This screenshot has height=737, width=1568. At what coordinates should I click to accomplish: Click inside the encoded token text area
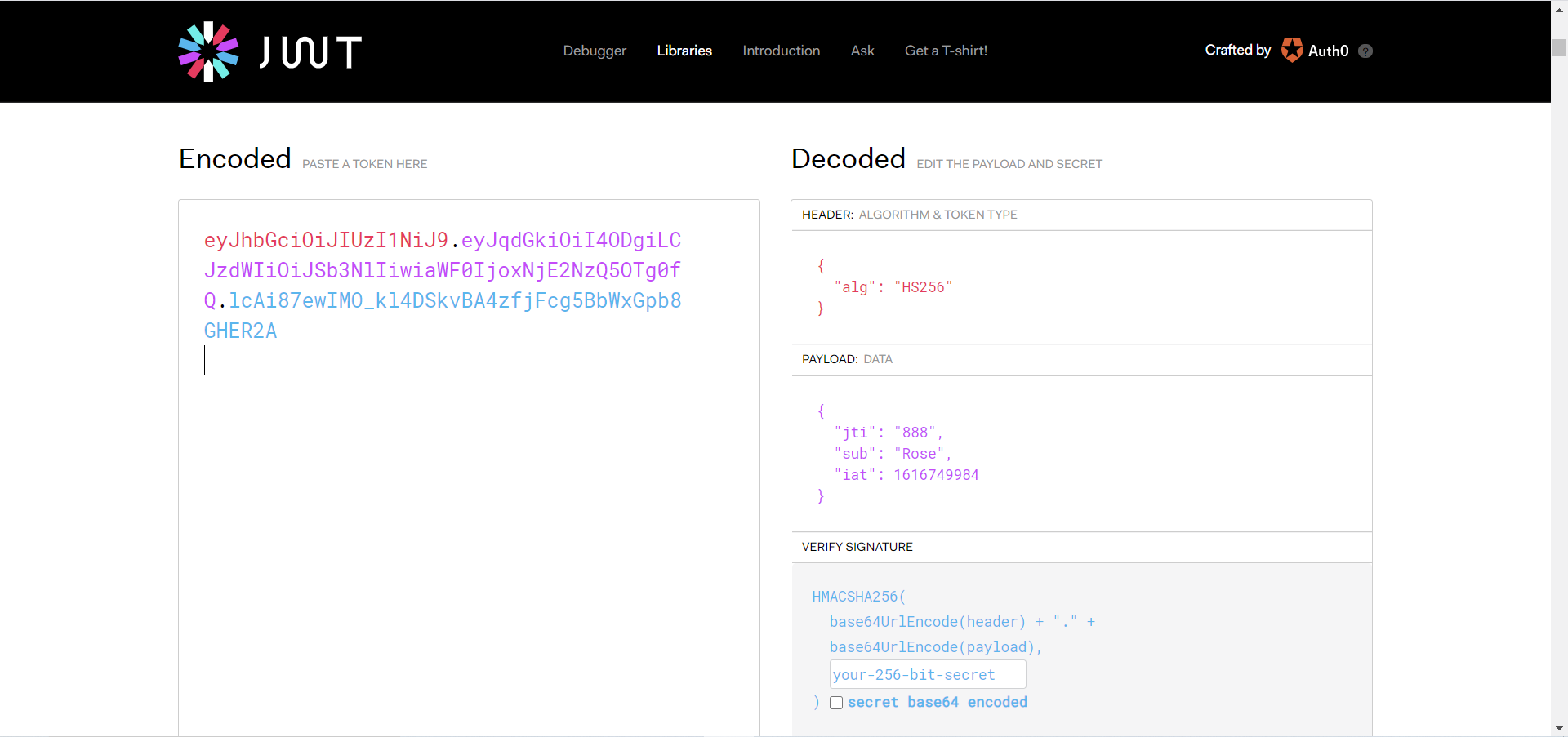[x=469, y=490]
